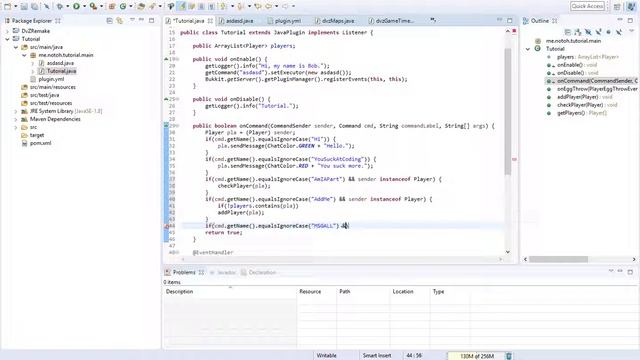Click Outline horizontal scrollbar thumb
The width and height of the screenshot is (640, 360).
click(558, 259)
